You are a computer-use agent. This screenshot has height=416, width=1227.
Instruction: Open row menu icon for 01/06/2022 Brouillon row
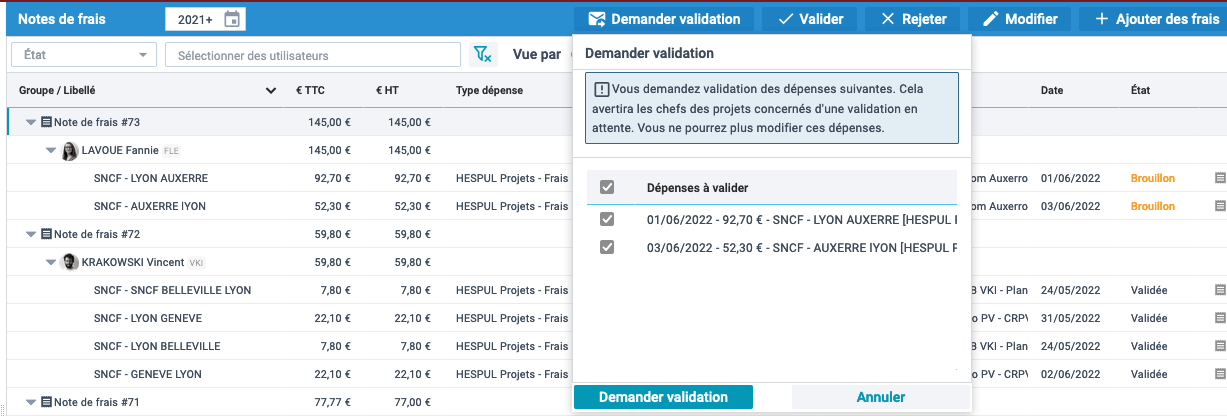click(x=1220, y=178)
